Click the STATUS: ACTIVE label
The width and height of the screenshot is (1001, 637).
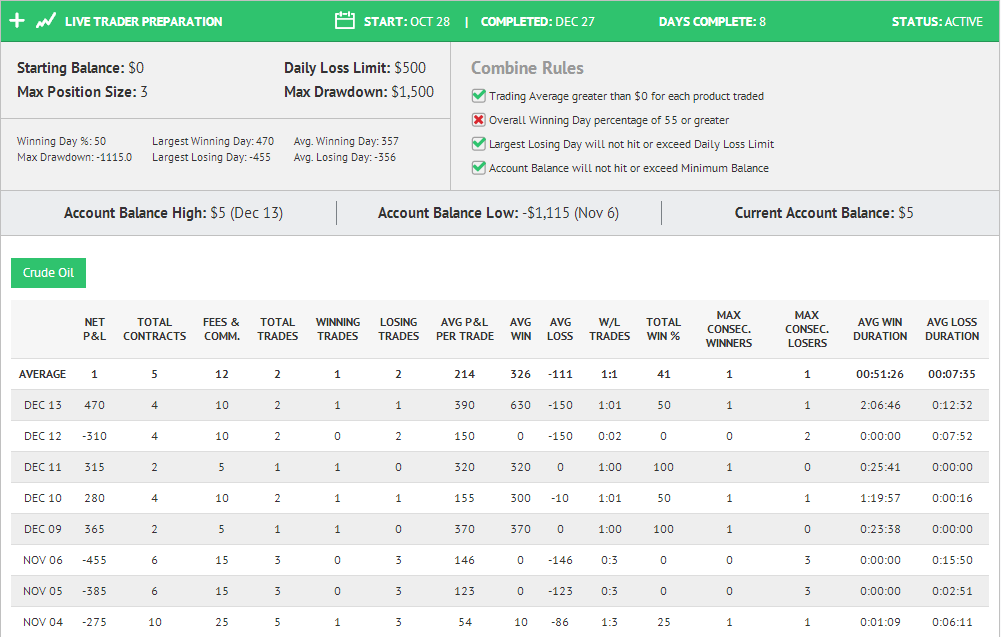937,22
